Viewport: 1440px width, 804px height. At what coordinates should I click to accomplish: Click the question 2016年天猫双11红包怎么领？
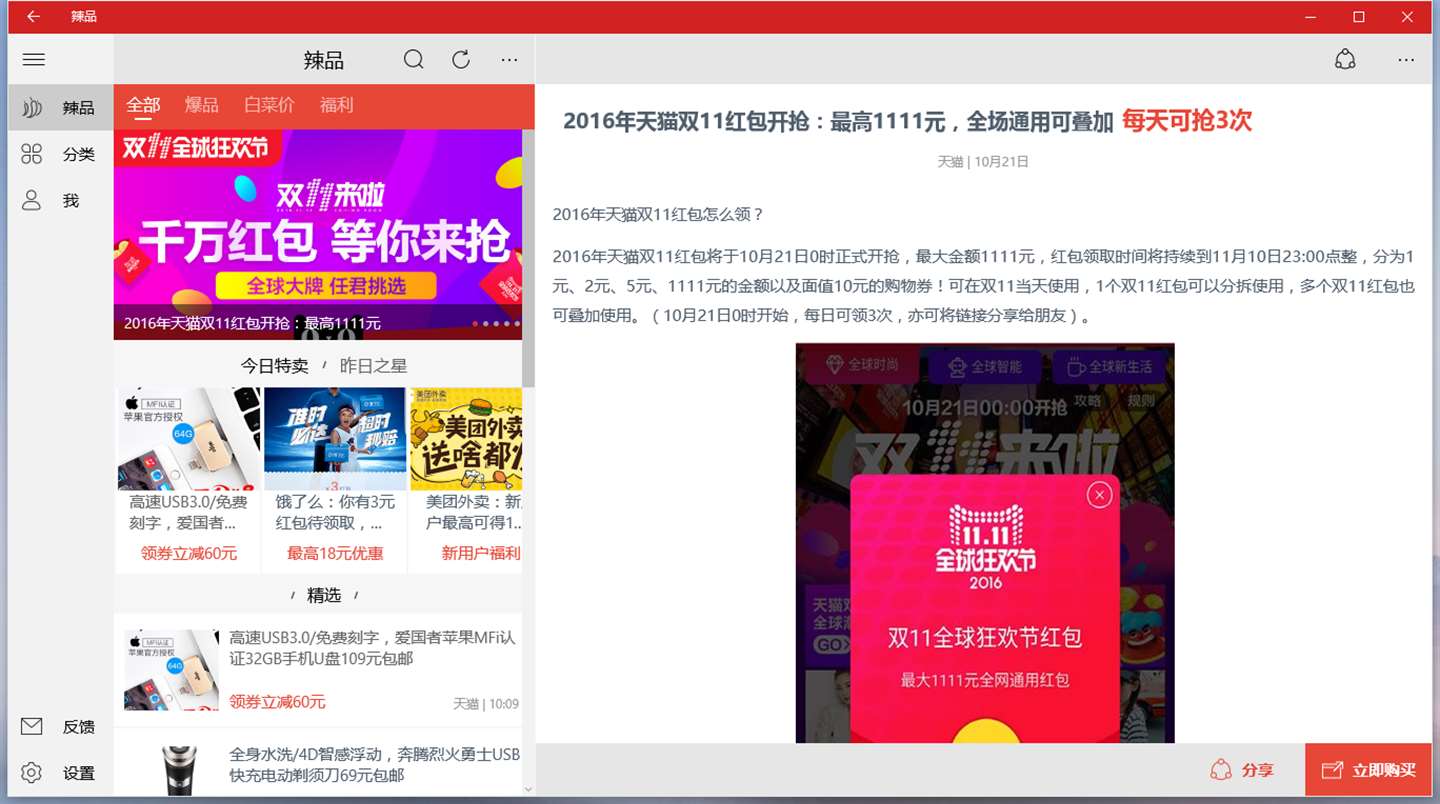click(658, 214)
